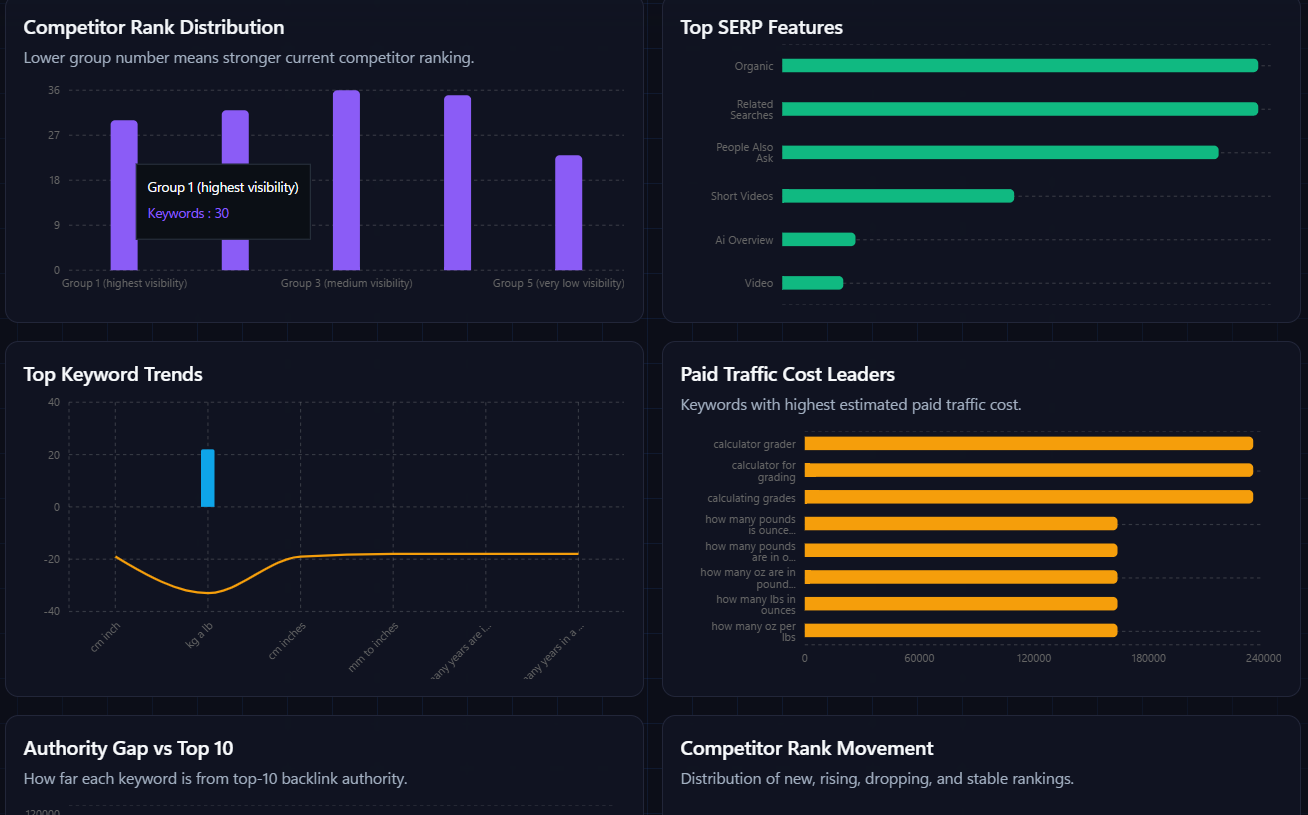The image size is (1308, 815).
Task: Click the 'Group 1 (highest visibility)' axis label
Action: (125, 284)
